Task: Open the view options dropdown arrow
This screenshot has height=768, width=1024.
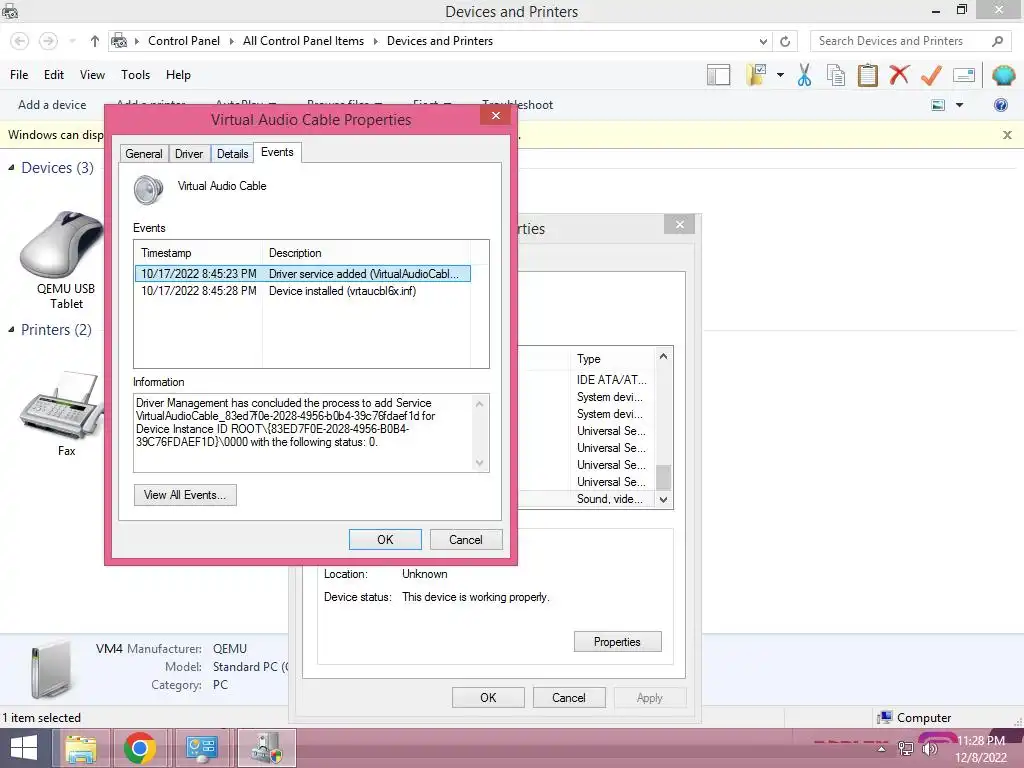Action: pyautogui.click(x=959, y=104)
